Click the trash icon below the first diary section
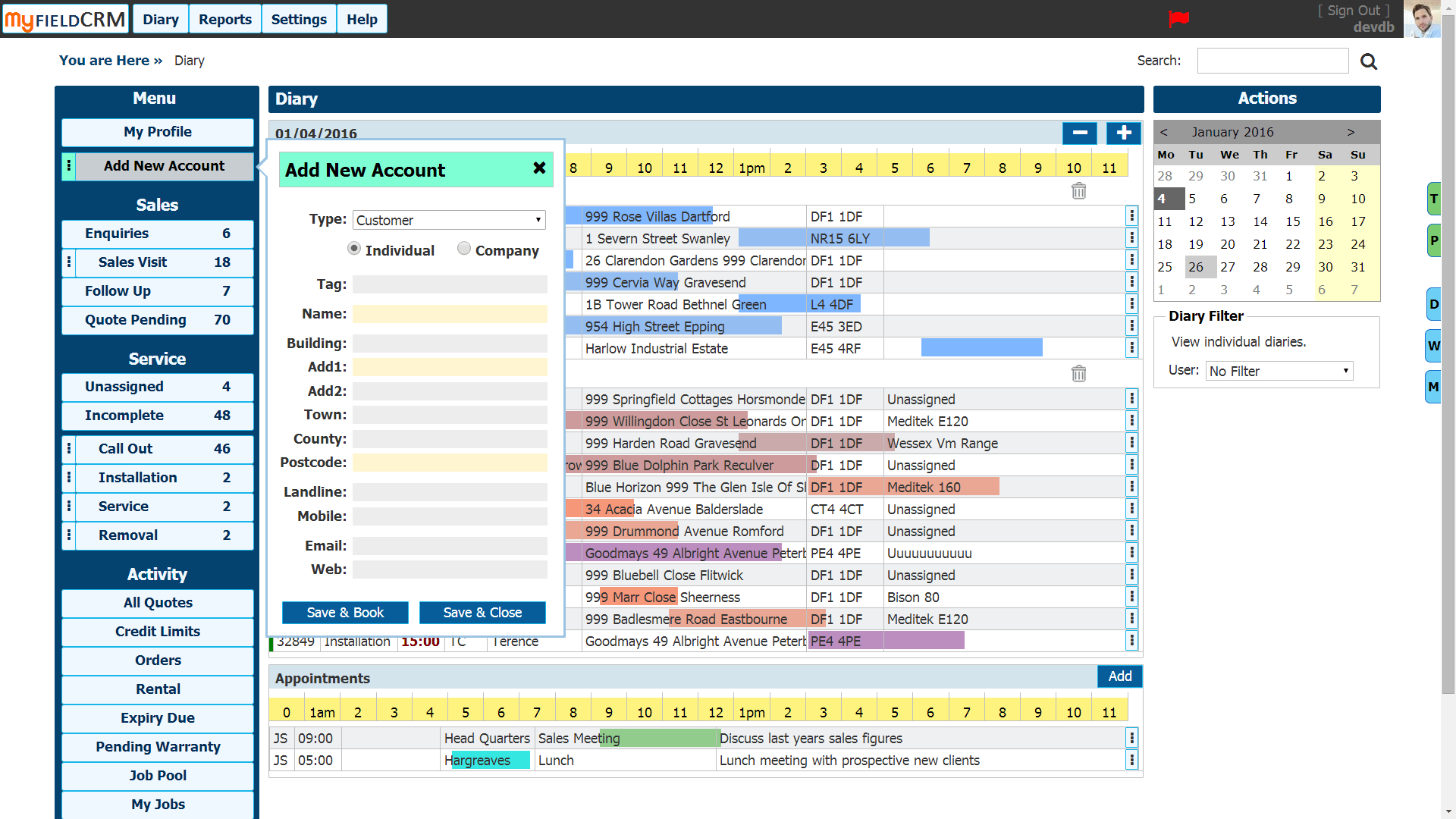The height and width of the screenshot is (819, 1456). tap(1078, 191)
